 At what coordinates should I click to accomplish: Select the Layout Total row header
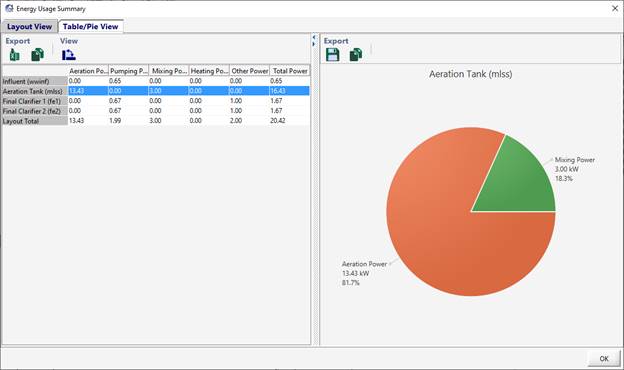35,121
